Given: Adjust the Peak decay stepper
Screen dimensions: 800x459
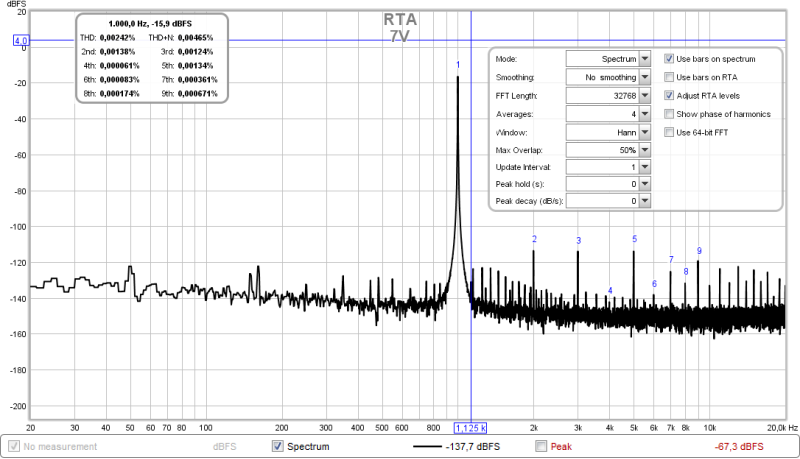Looking at the screenshot, I should tap(644, 201).
